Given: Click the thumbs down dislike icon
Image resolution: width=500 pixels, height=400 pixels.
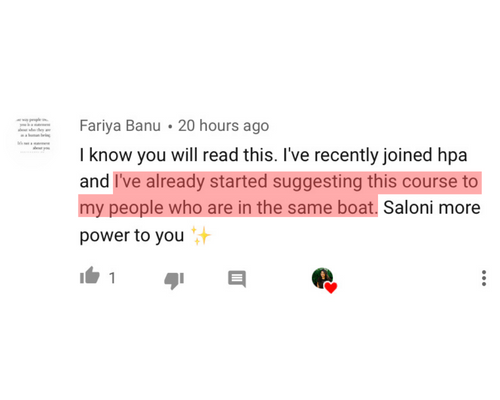Looking at the screenshot, I should (x=174, y=280).
